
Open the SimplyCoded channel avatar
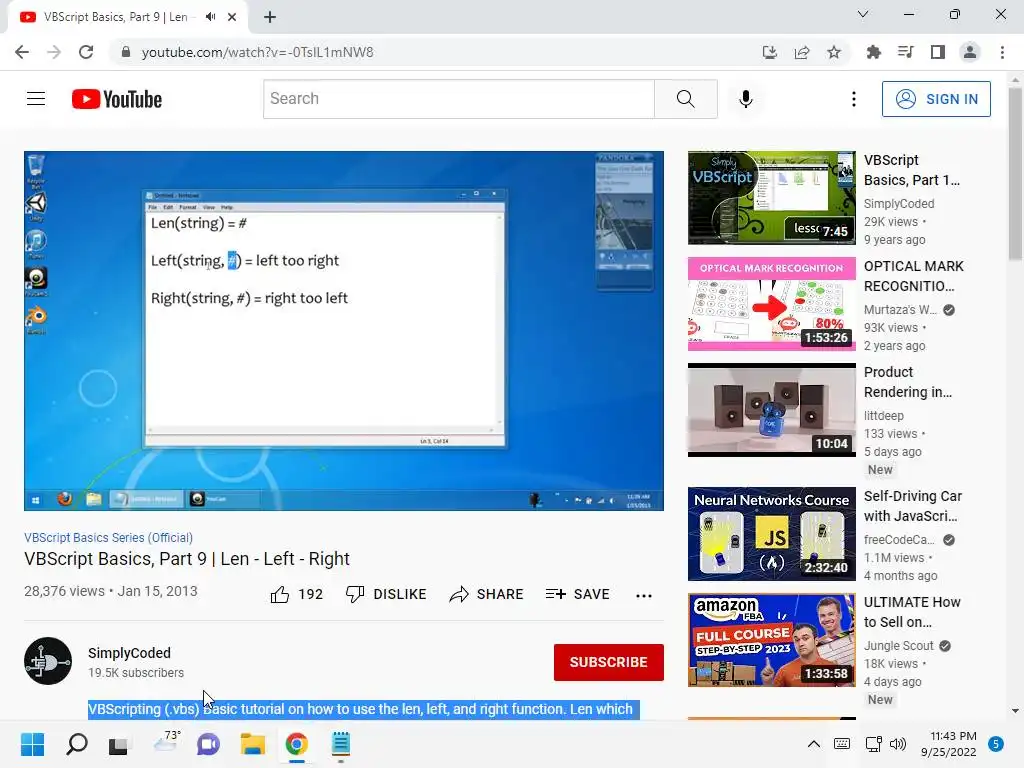click(x=48, y=661)
